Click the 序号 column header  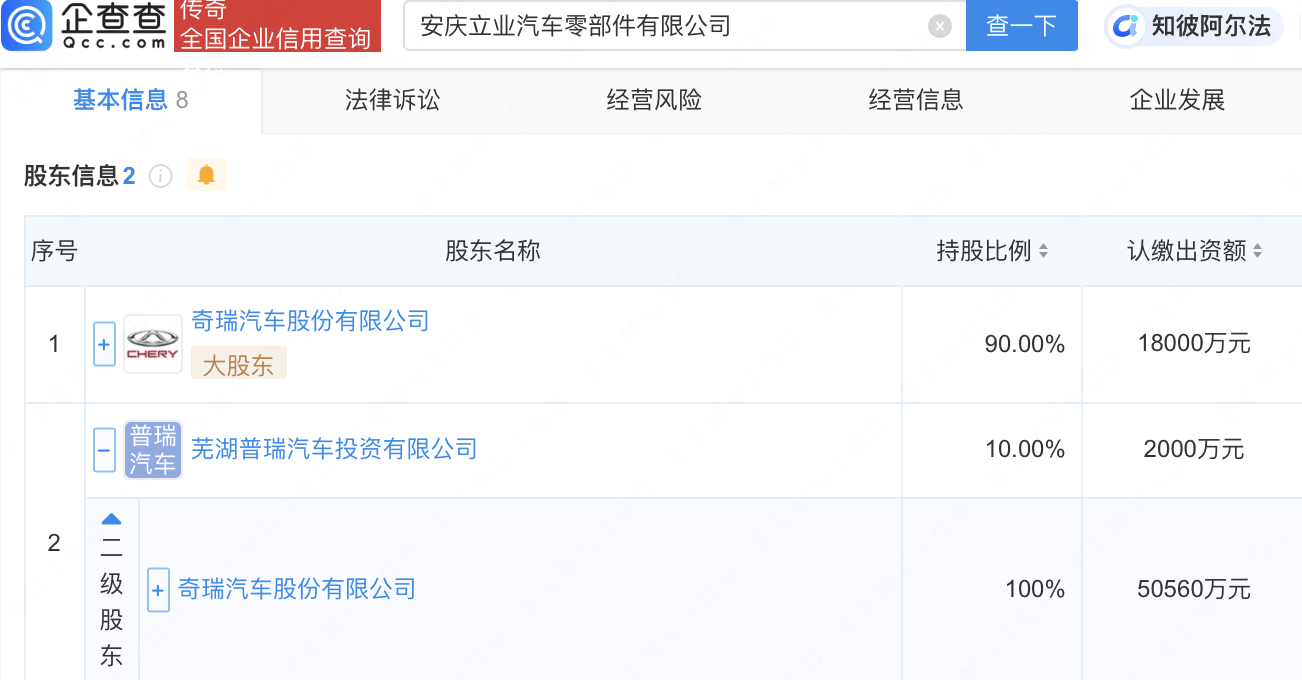(54, 251)
